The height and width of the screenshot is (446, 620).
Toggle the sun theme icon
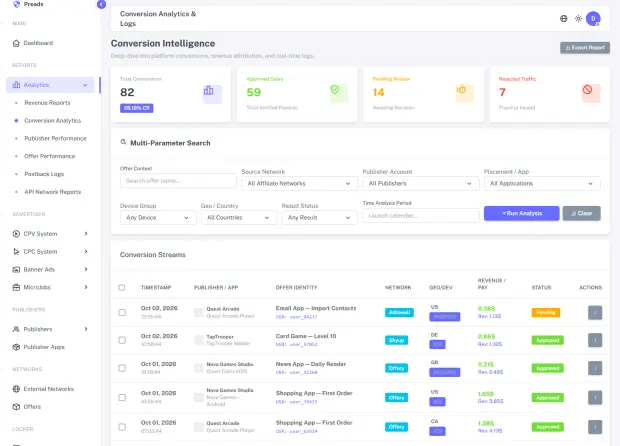[578, 19]
